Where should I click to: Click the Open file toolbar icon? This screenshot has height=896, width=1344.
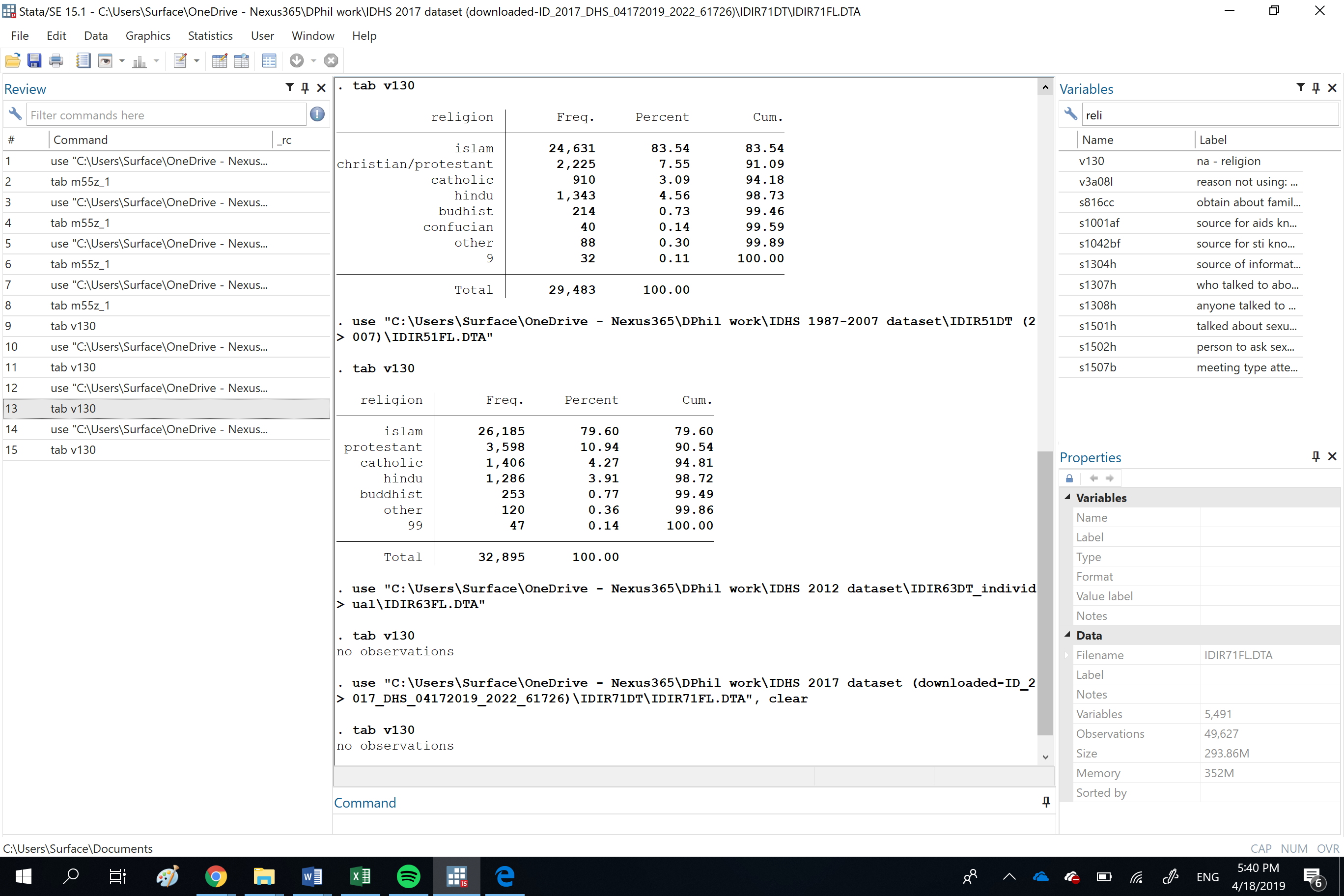coord(13,60)
